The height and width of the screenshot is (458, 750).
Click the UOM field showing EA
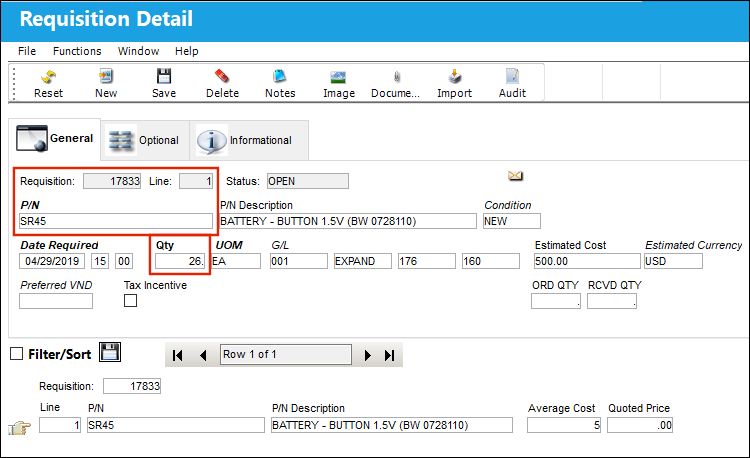236,261
